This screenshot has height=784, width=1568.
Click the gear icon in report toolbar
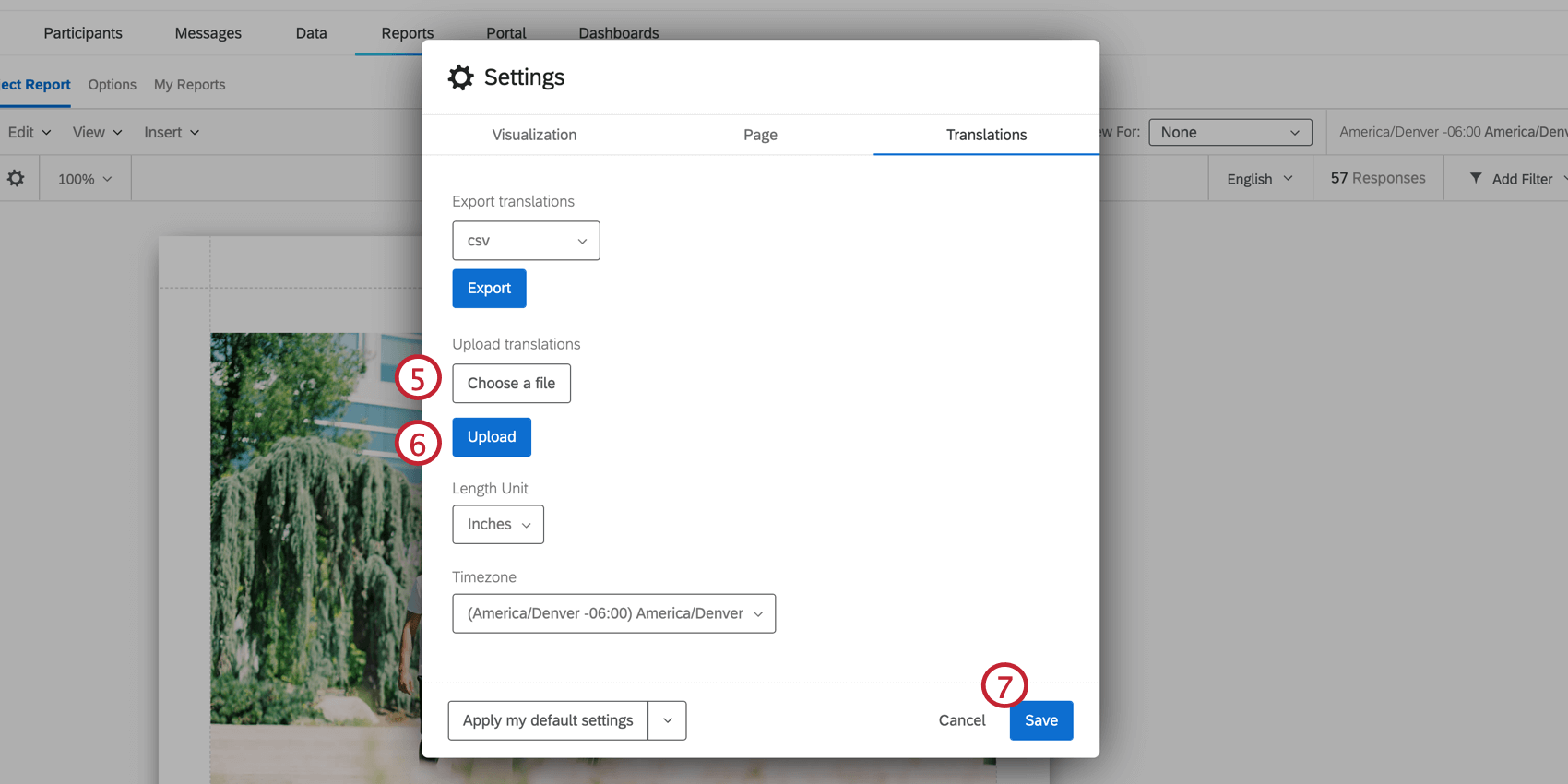16,178
